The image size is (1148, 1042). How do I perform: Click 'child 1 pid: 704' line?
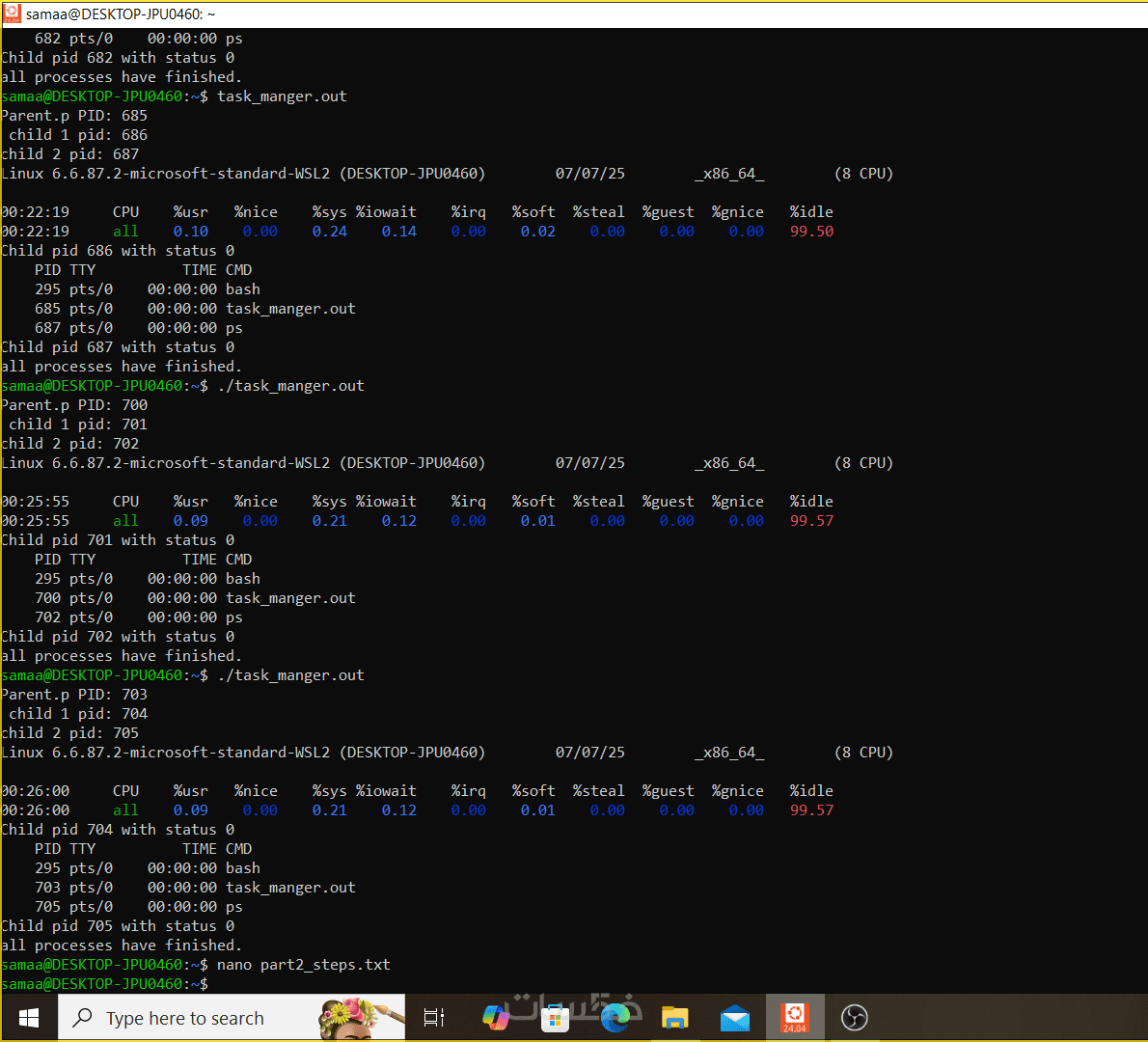(x=77, y=714)
